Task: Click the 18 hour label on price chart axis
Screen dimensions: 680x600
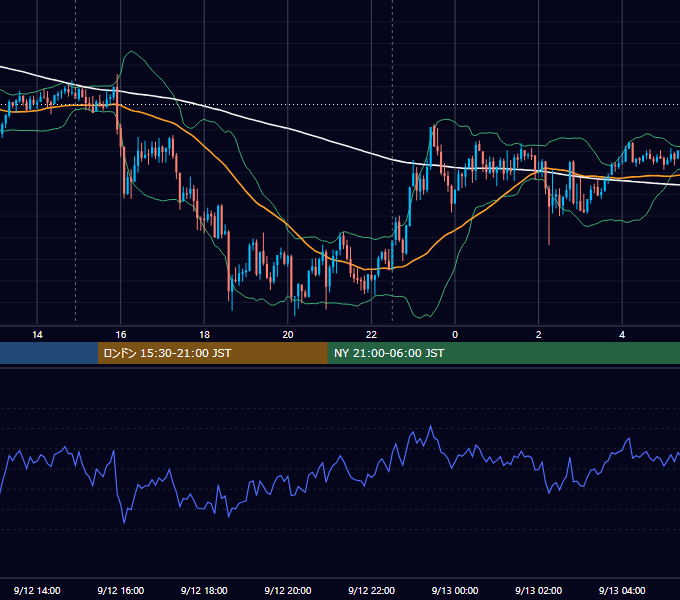Action: click(x=204, y=335)
